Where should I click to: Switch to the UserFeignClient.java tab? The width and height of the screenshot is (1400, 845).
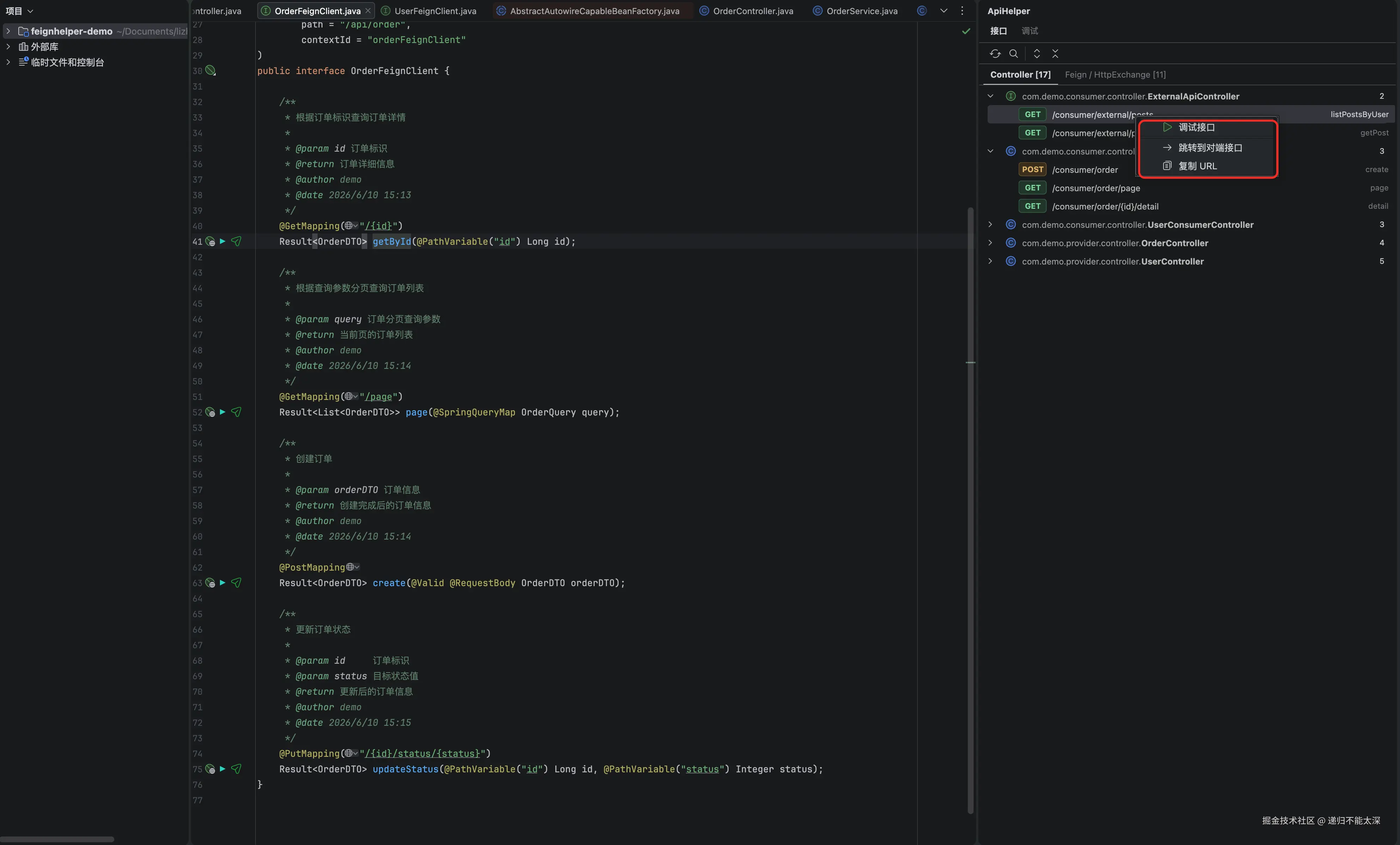click(429, 11)
